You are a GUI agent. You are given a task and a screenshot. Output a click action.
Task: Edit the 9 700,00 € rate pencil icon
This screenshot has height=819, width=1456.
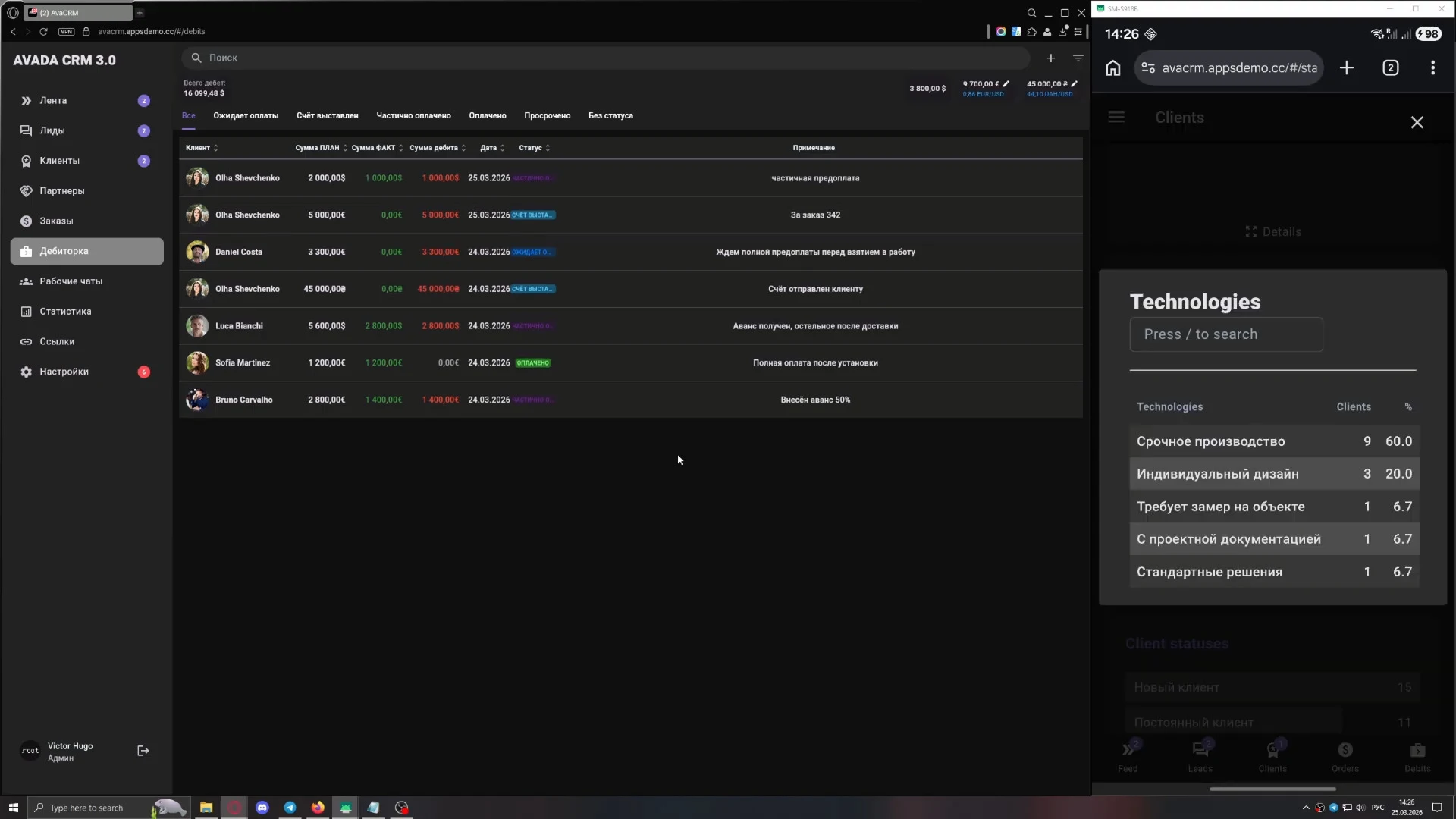(1006, 84)
